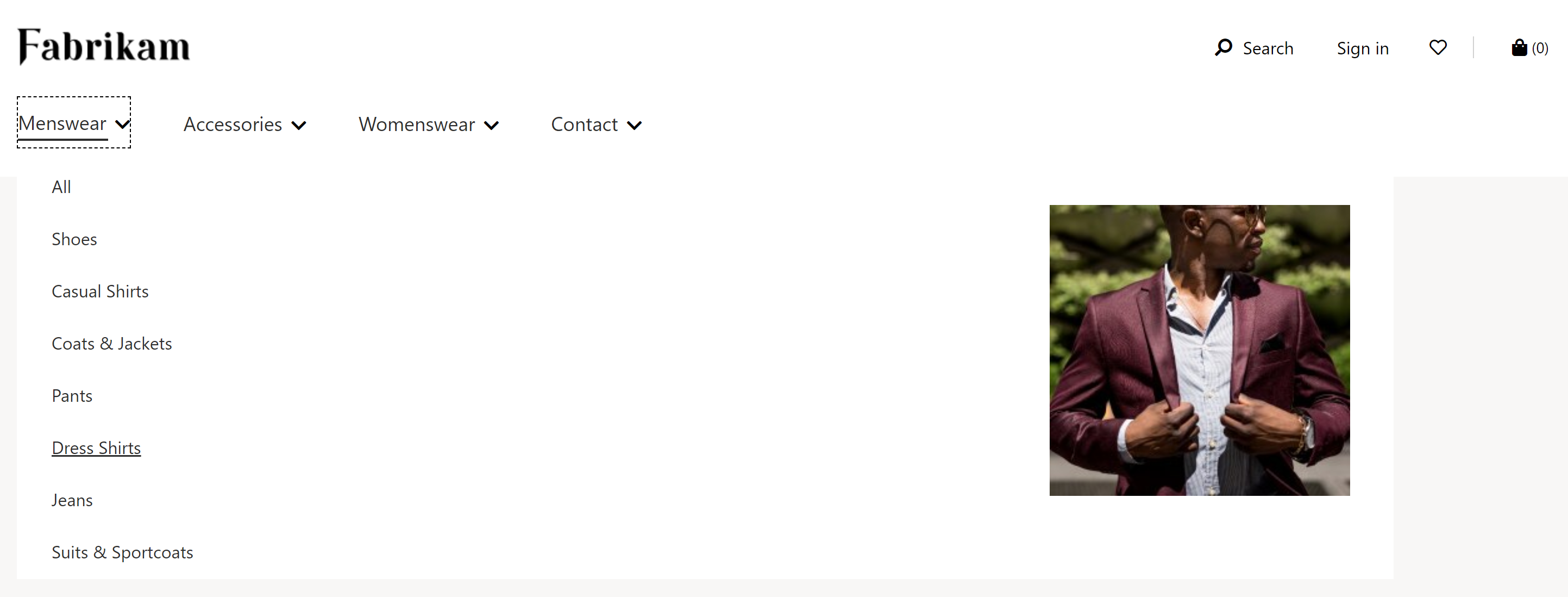Toggle Sign in account options
This screenshot has height=597, width=1568.
point(1362,48)
